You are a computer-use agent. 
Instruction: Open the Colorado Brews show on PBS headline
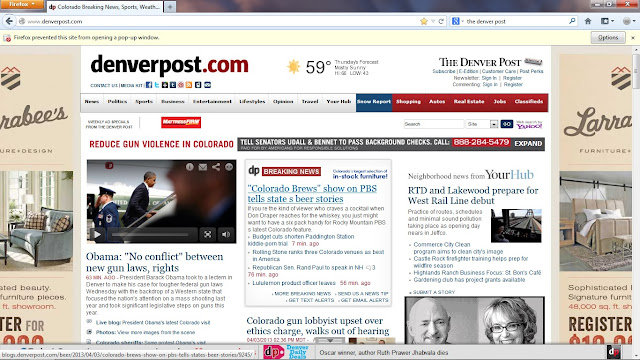pos(312,193)
